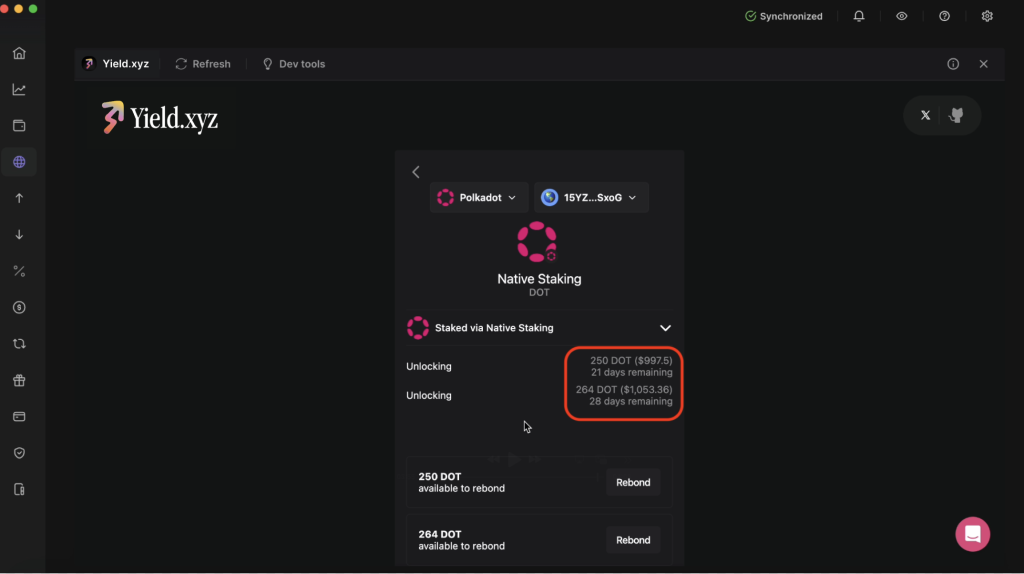Toggle the eye icon to hide balances
1024x574 pixels.
coord(902,16)
